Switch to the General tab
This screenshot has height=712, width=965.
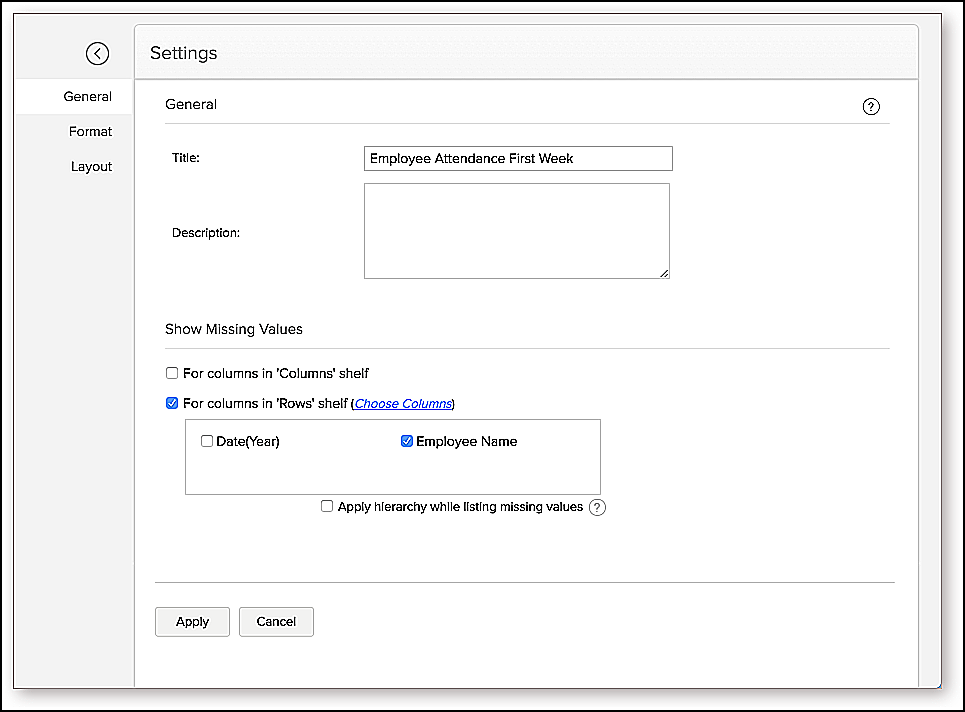(x=88, y=97)
